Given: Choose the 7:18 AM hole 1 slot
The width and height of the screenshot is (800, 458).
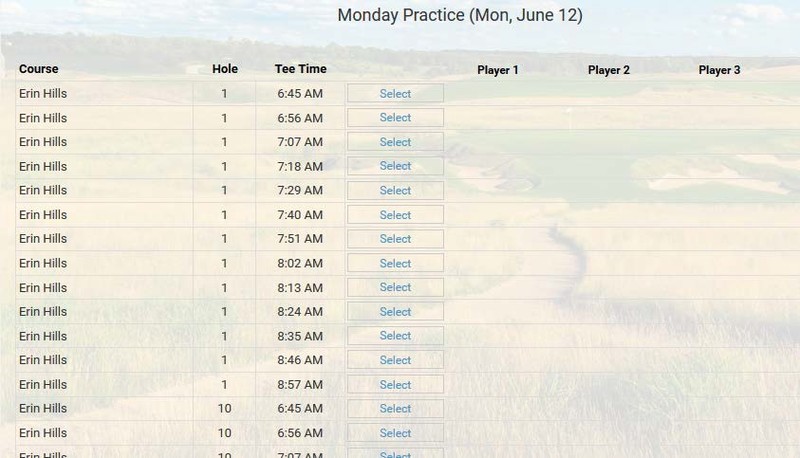Looking at the screenshot, I should click(x=395, y=166).
